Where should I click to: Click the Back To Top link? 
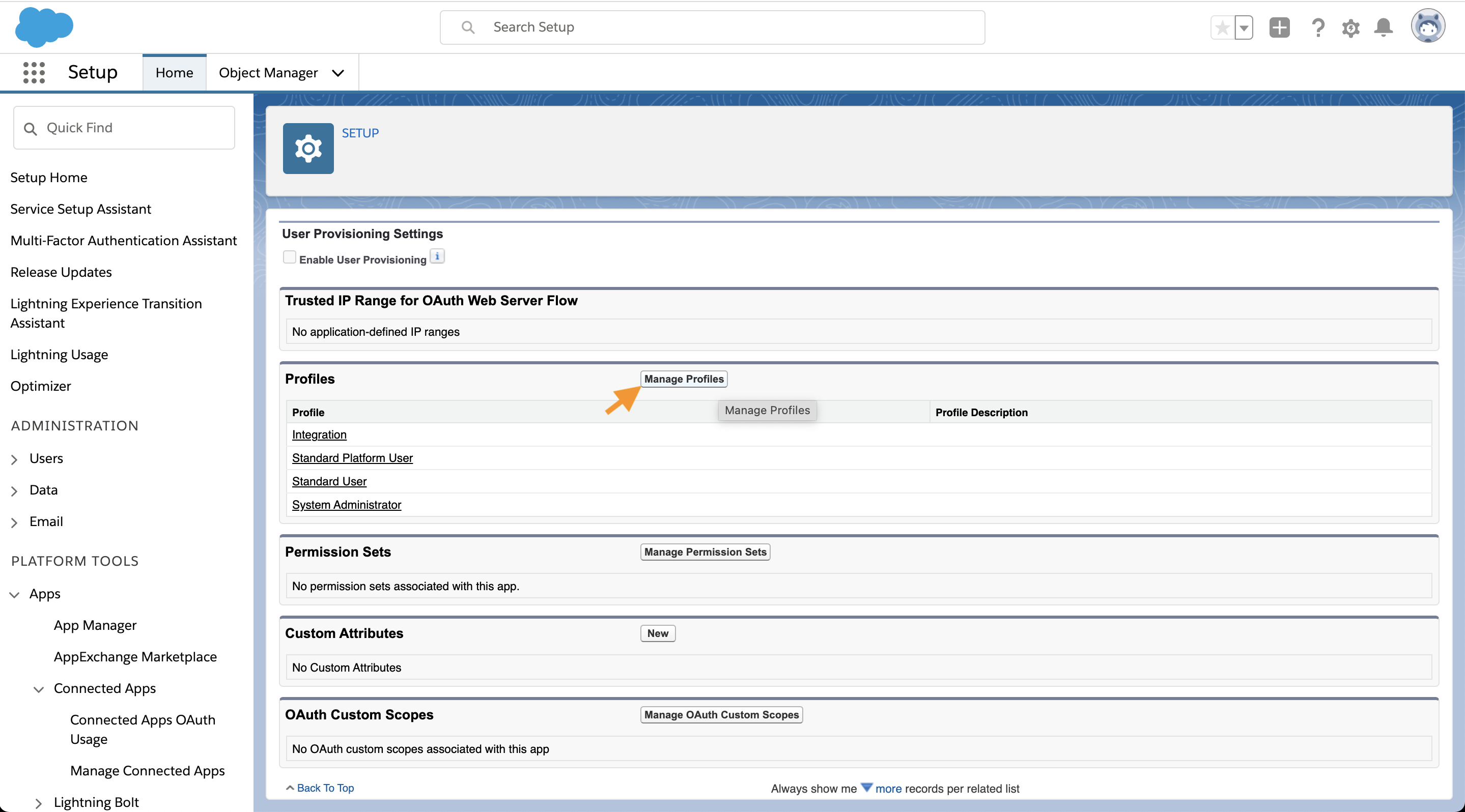[325, 788]
